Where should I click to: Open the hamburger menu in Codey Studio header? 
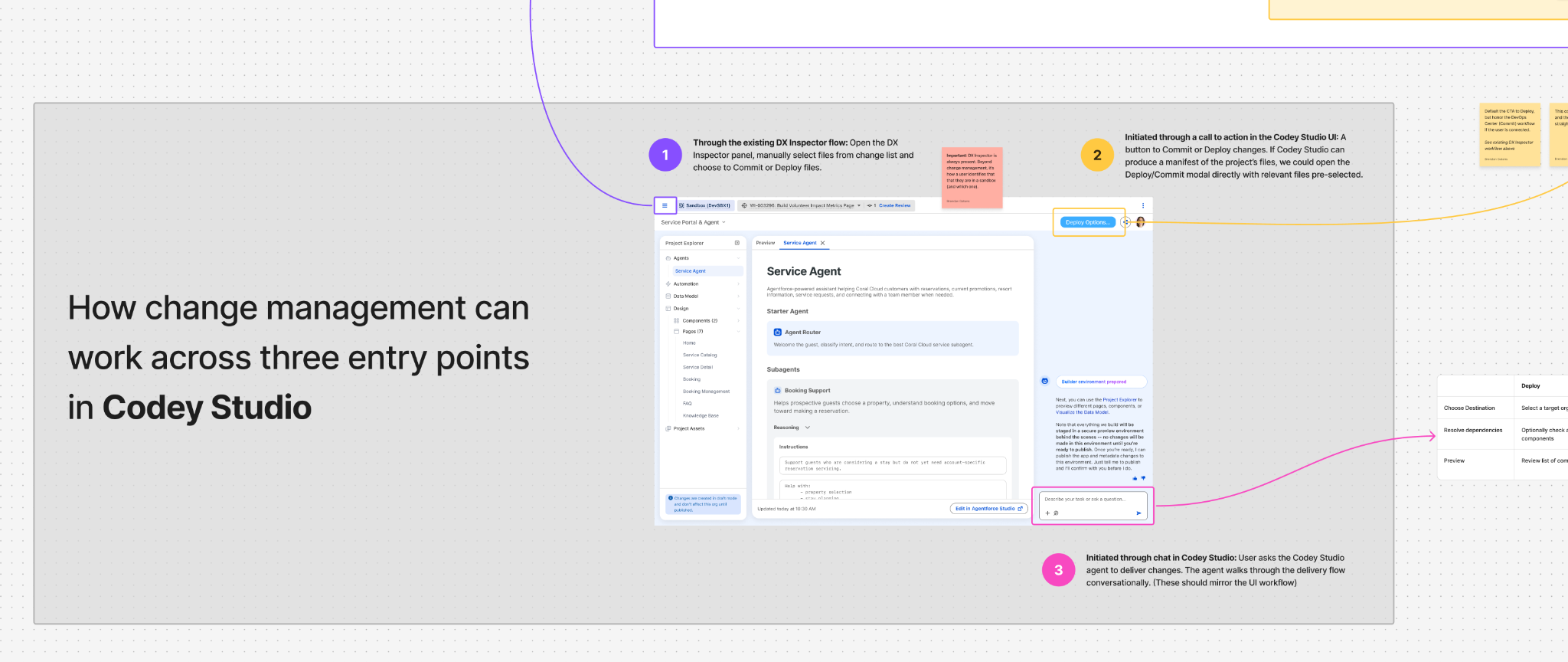pyautogui.click(x=665, y=205)
